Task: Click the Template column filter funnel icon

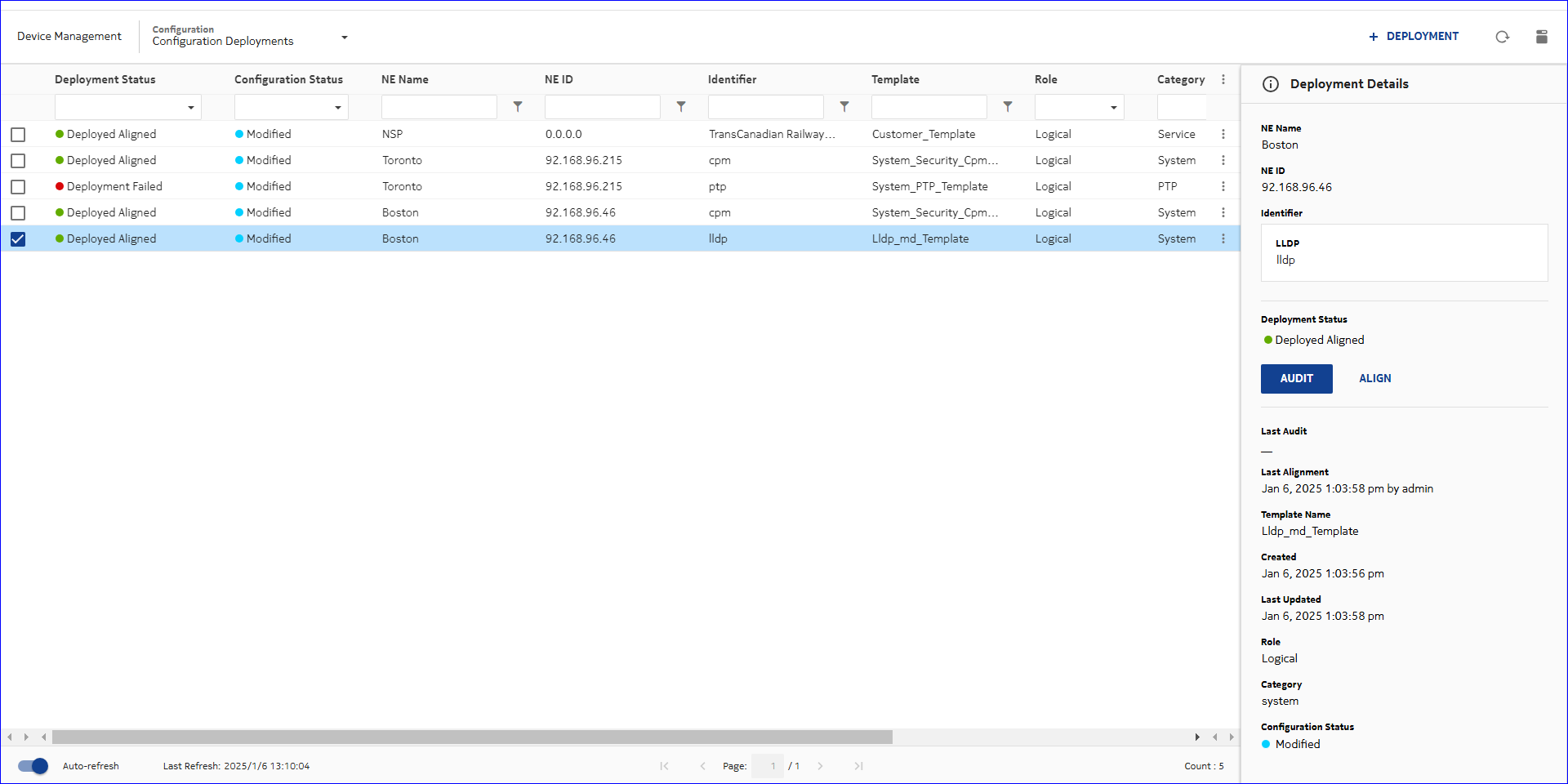Action: [1008, 107]
